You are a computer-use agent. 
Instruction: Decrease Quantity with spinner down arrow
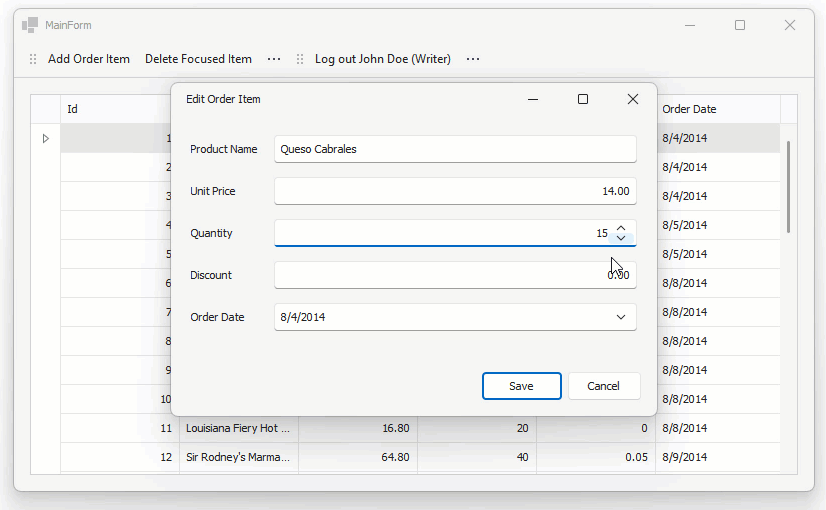click(621, 238)
